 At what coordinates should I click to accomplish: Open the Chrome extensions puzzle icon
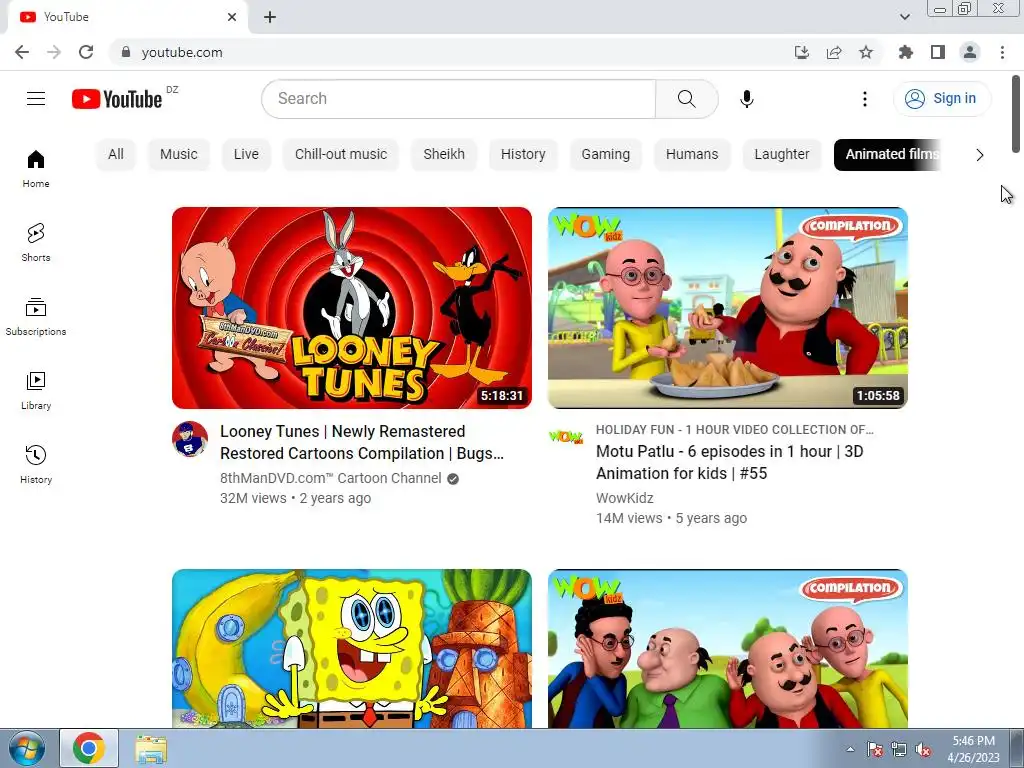(905, 52)
